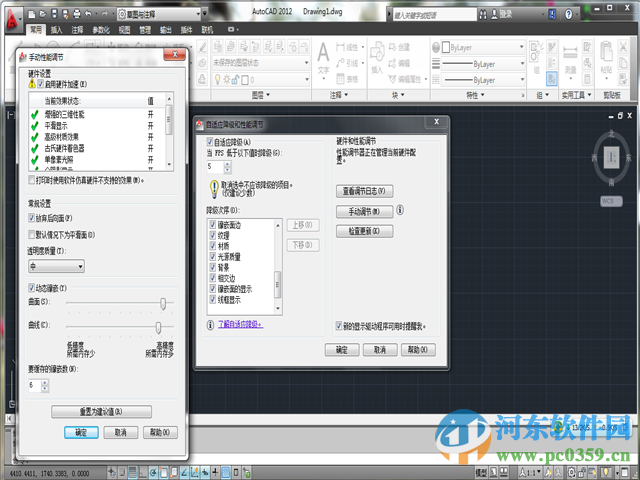Viewport: 640px width, 480px height.
Task: Click the Paste (粘贴) clipboard icon
Action: (x=606, y=51)
